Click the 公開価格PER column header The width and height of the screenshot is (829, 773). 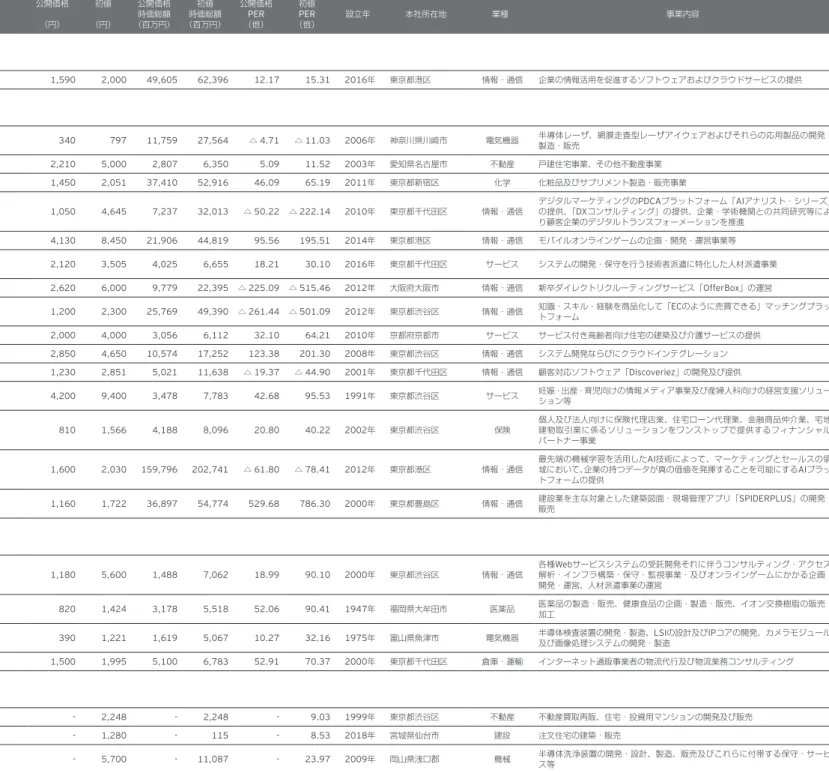pos(256,14)
